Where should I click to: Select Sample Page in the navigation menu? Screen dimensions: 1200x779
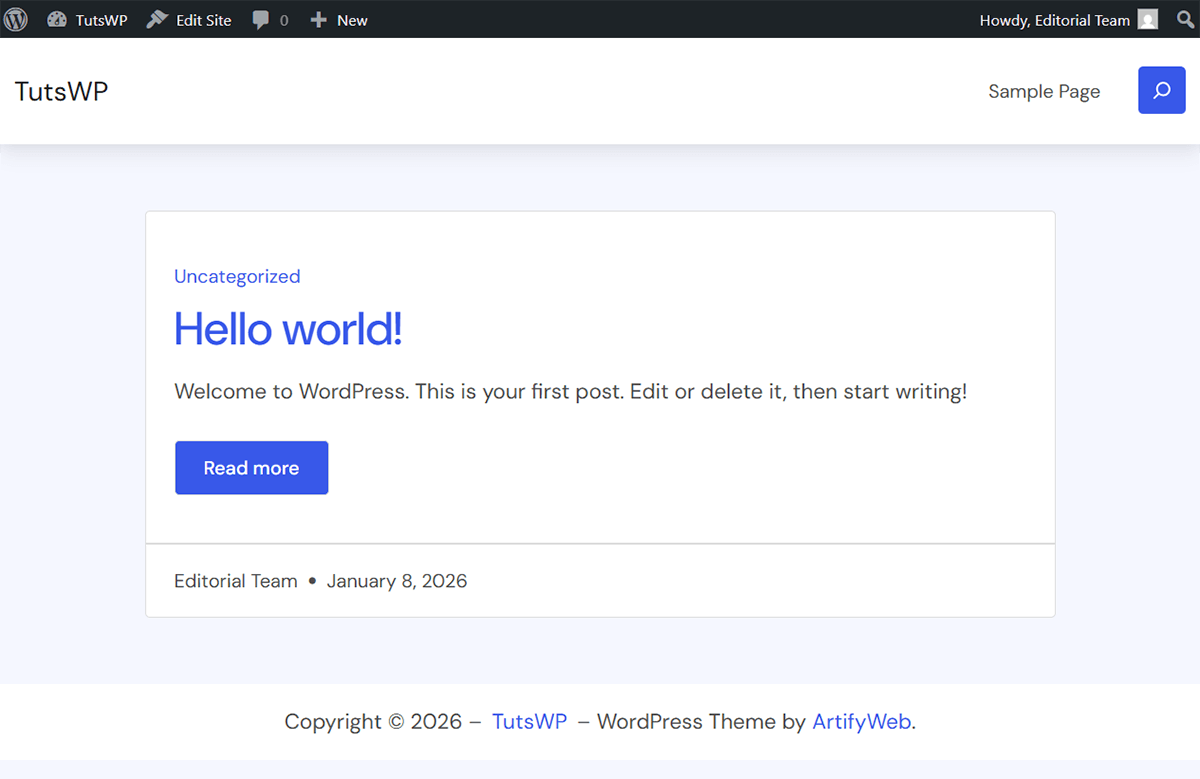click(x=1044, y=90)
